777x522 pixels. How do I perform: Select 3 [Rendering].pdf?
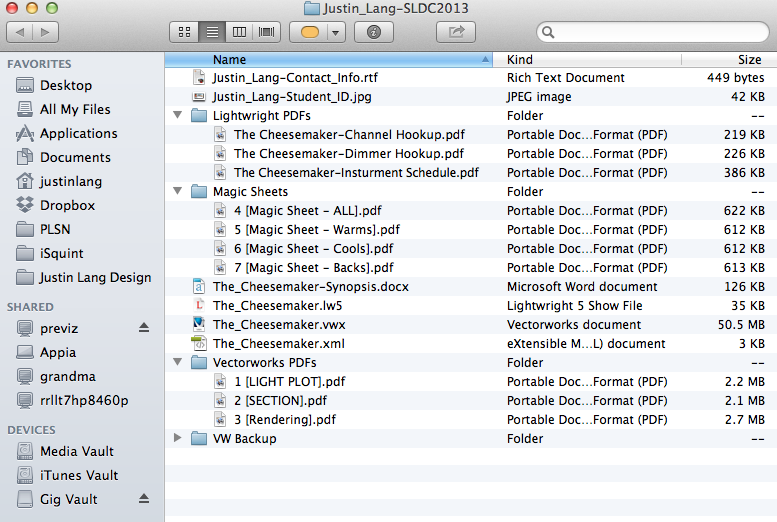click(285, 419)
